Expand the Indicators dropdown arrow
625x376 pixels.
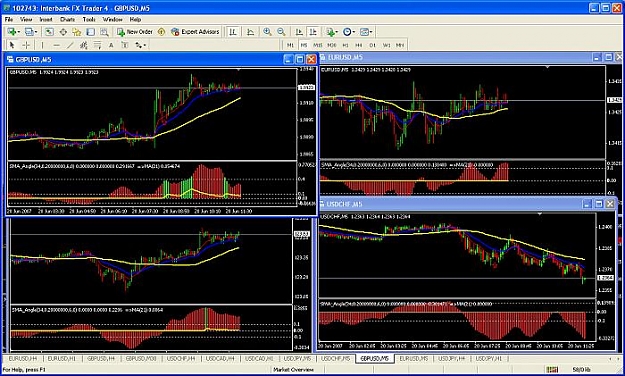point(336,32)
